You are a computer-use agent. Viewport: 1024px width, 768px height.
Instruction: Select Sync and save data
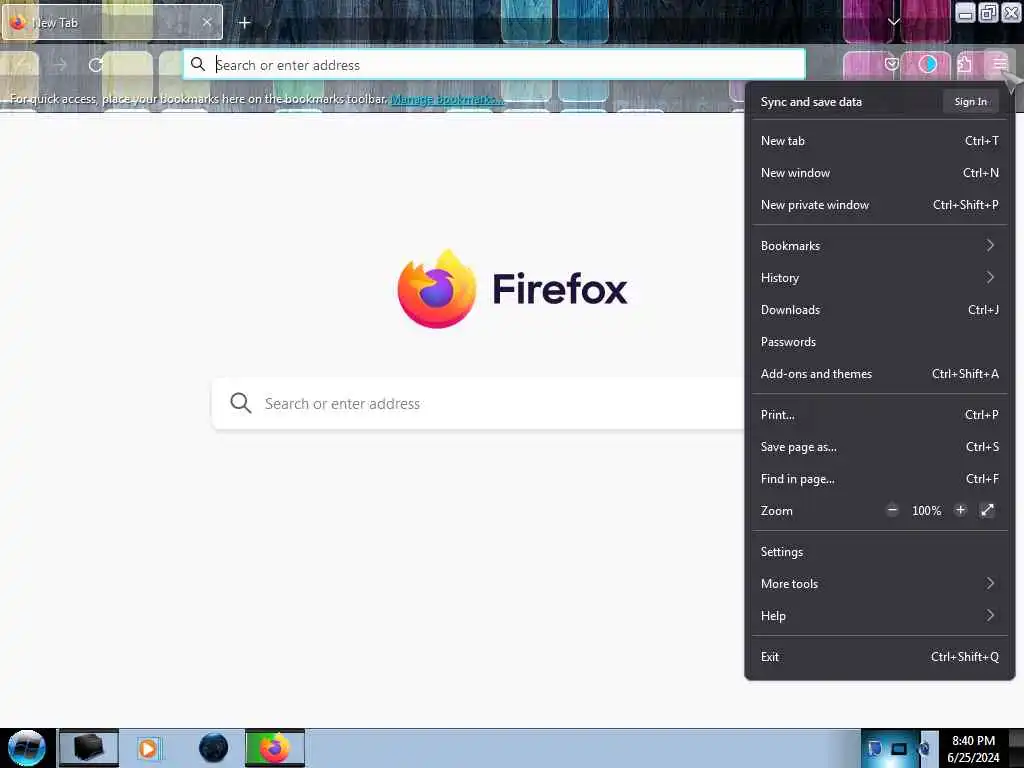point(811,101)
